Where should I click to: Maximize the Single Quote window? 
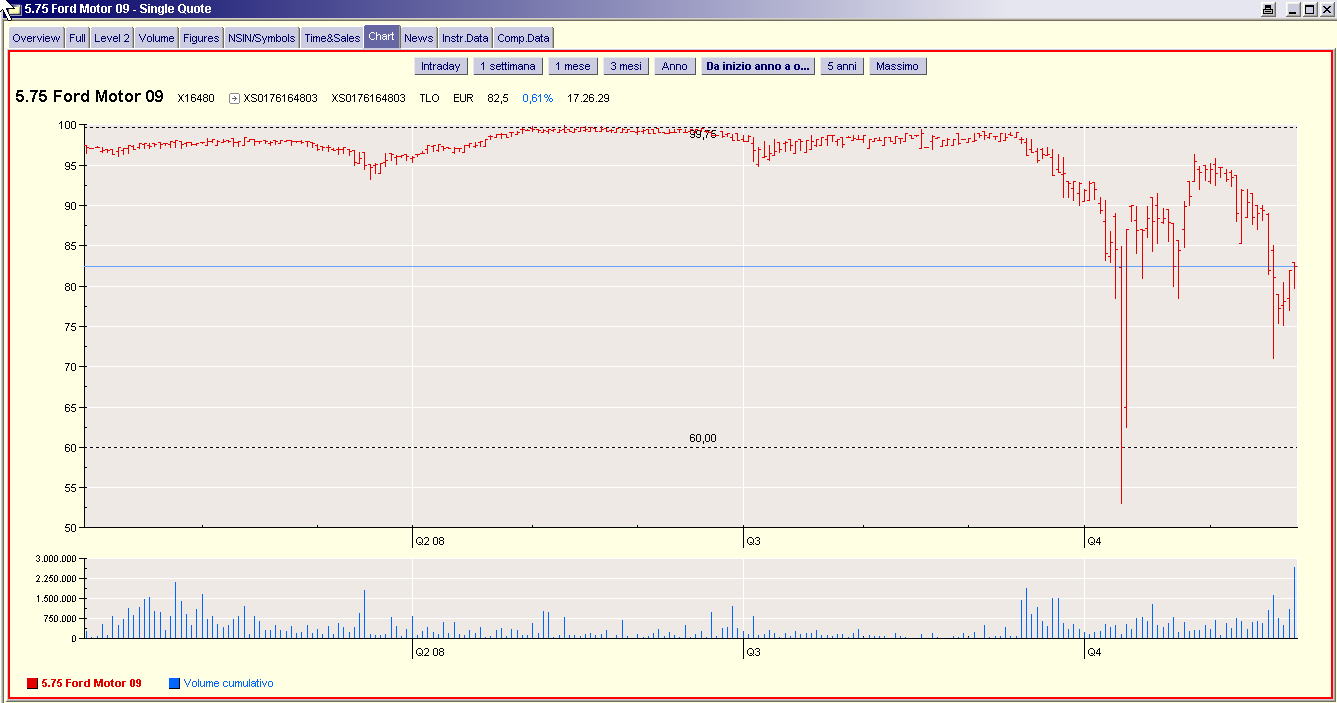click(x=1310, y=9)
